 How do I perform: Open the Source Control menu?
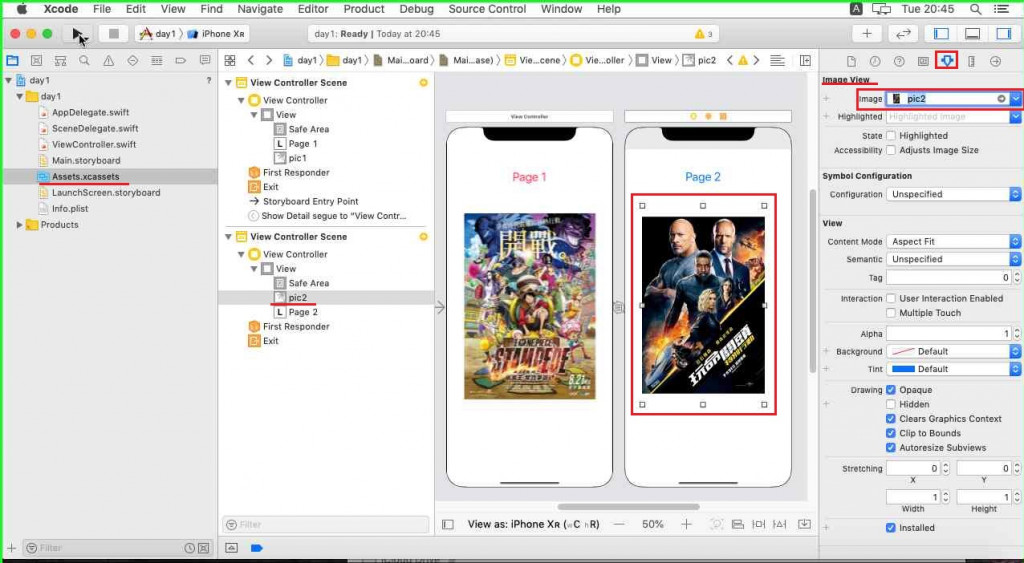pyautogui.click(x=487, y=9)
